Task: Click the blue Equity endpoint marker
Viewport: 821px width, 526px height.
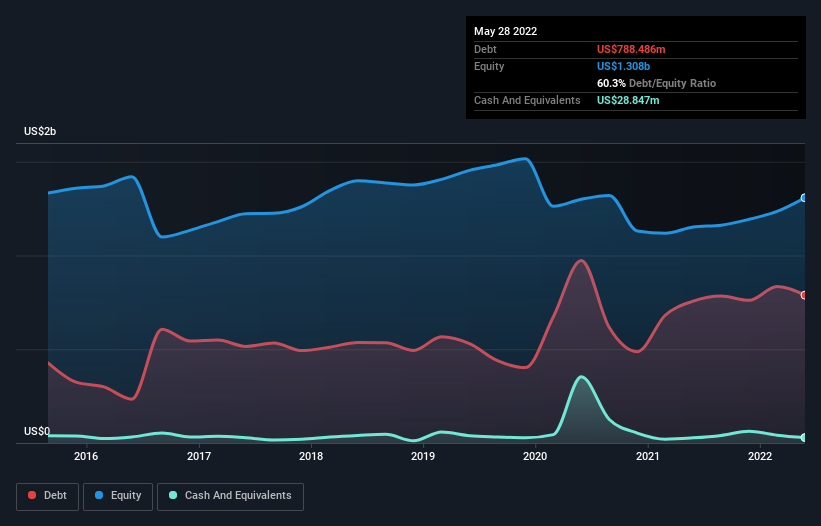Action: pos(804,198)
